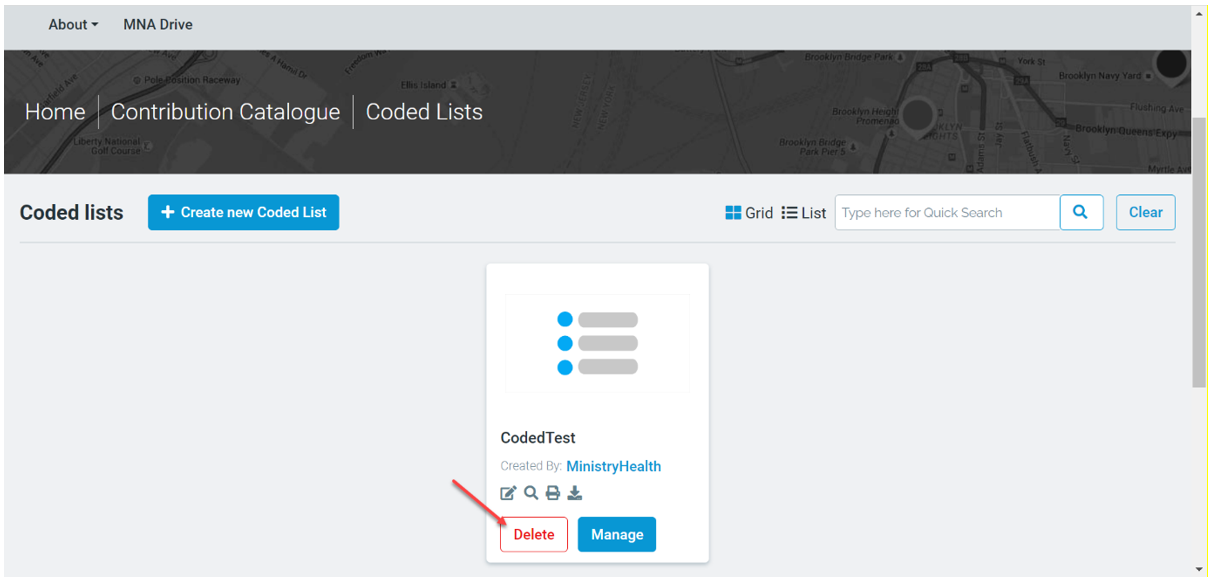Screen dimensions: 1215x584
Task: Switch to Grid view
Action: [749, 213]
